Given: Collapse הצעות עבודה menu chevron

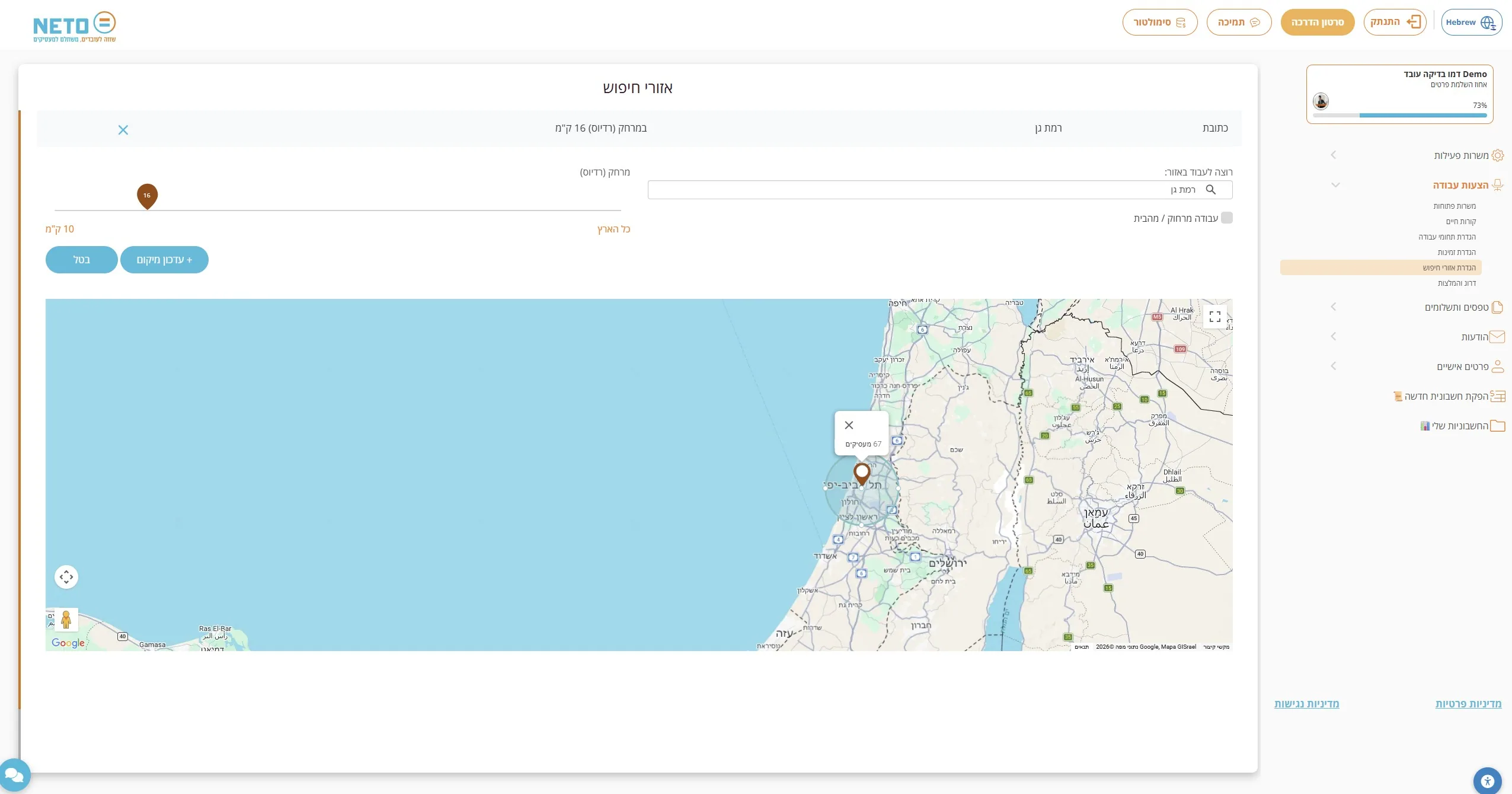Looking at the screenshot, I should coord(1335,185).
